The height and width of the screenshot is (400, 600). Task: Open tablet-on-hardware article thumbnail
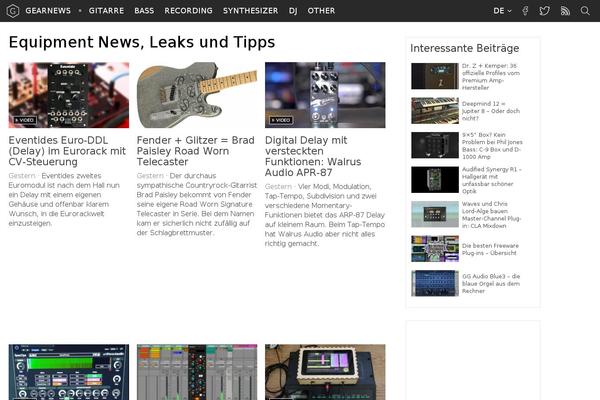coord(325,372)
